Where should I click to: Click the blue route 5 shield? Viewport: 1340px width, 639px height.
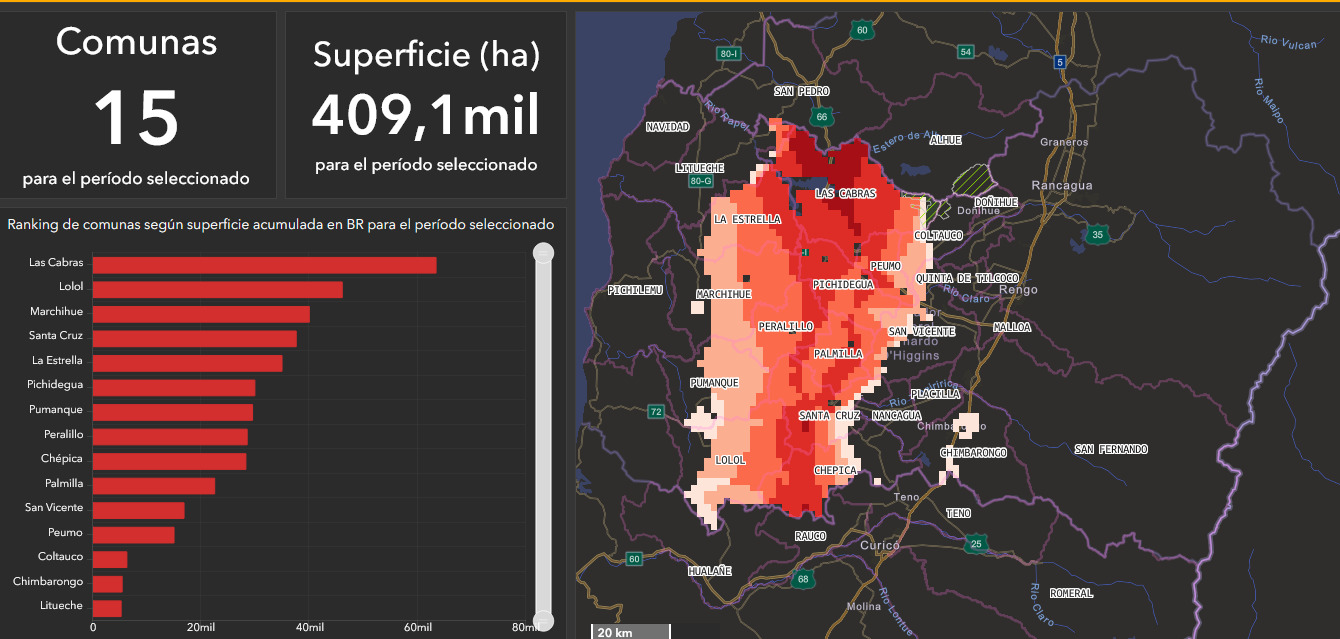coord(1059,62)
